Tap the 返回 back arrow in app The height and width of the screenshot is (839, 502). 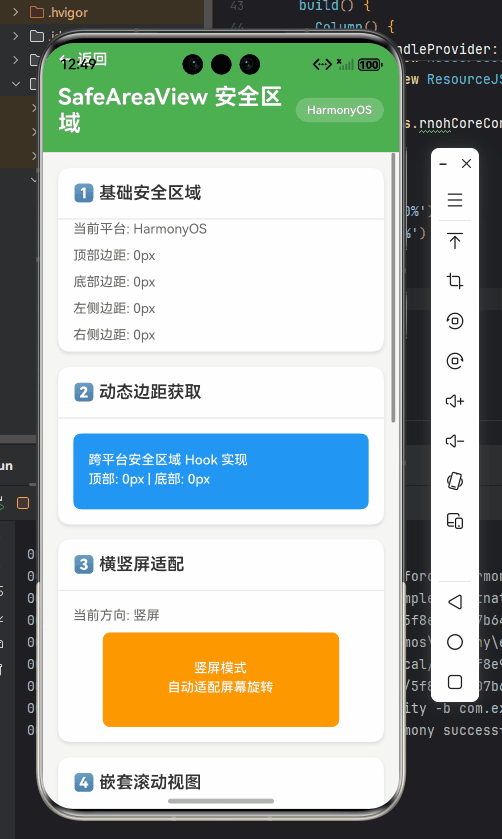point(83,58)
